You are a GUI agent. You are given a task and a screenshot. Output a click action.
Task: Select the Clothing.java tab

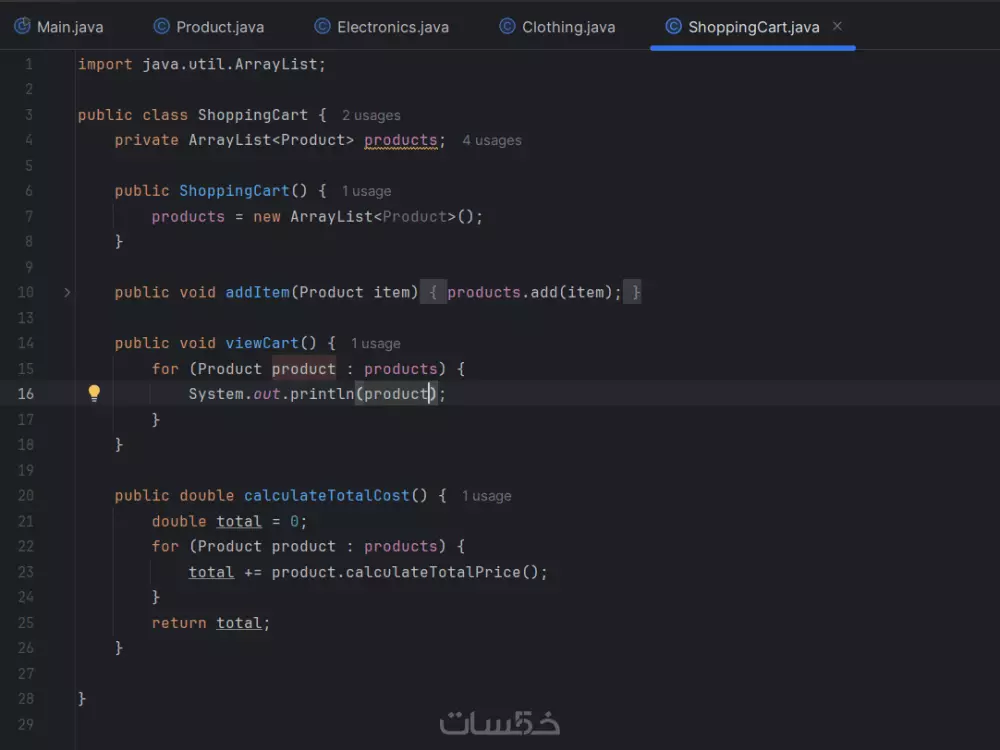(x=566, y=27)
